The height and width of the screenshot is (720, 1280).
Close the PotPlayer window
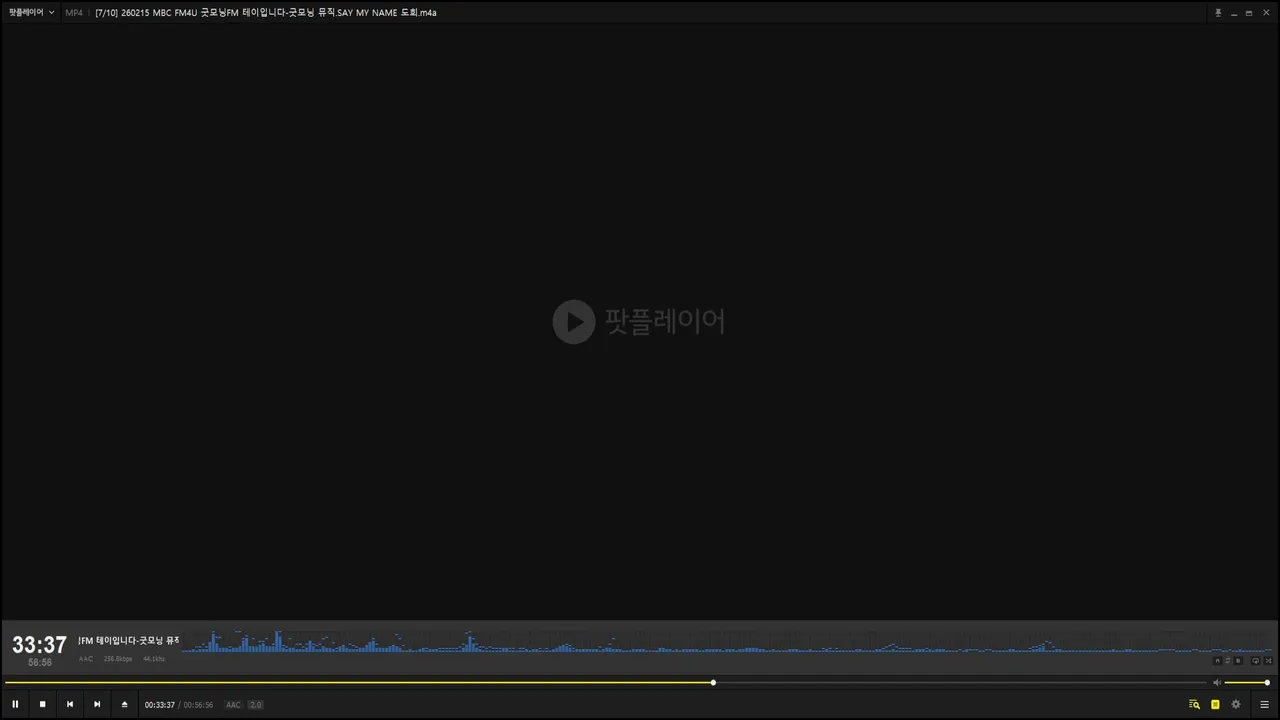(1265, 13)
